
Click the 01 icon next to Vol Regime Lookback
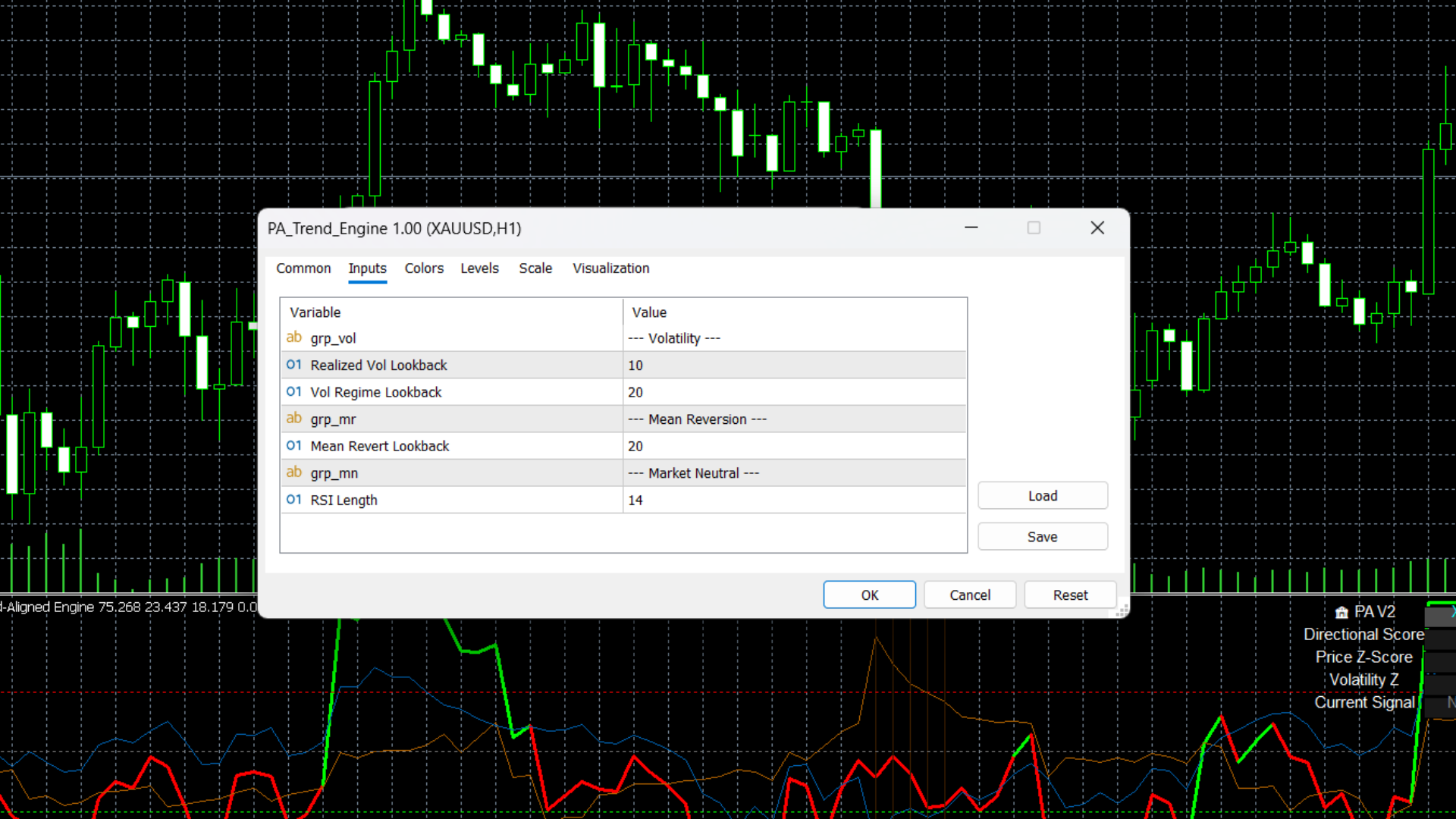(x=293, y=391)
